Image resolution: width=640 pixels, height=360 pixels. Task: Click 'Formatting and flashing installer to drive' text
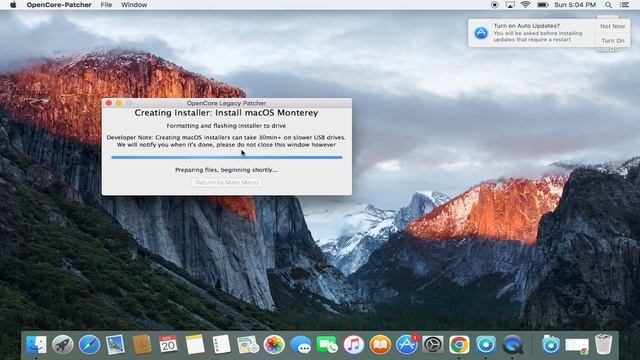226,126
